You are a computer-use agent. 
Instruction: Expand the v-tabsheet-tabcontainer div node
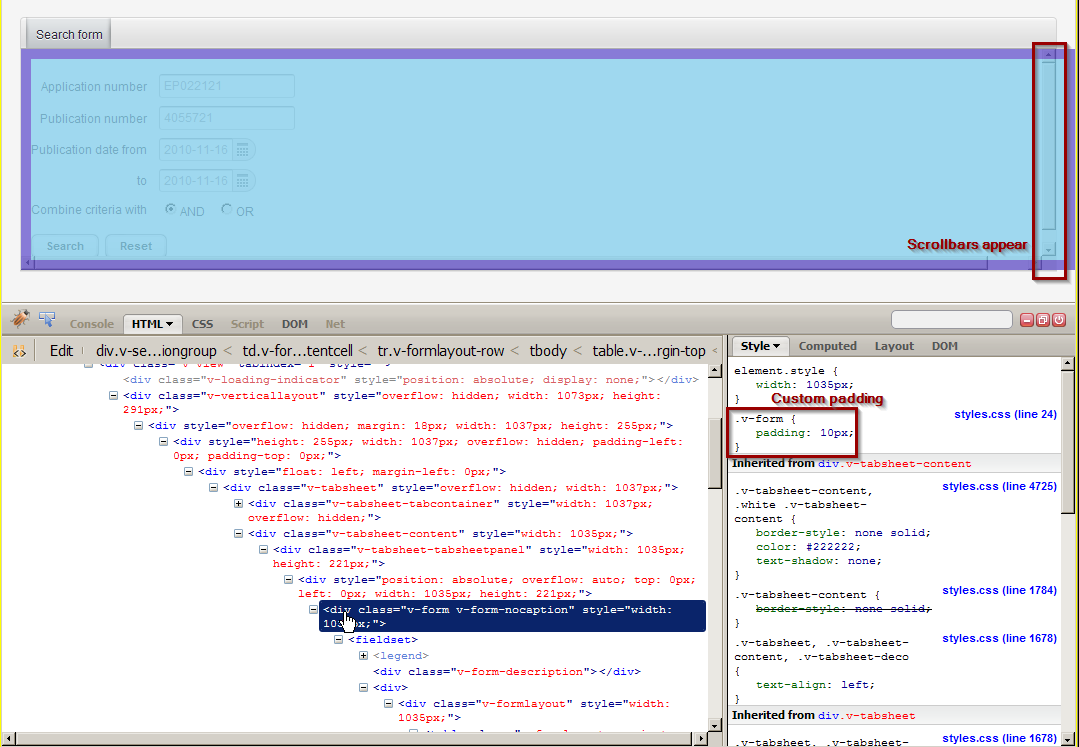click(240, 504)
